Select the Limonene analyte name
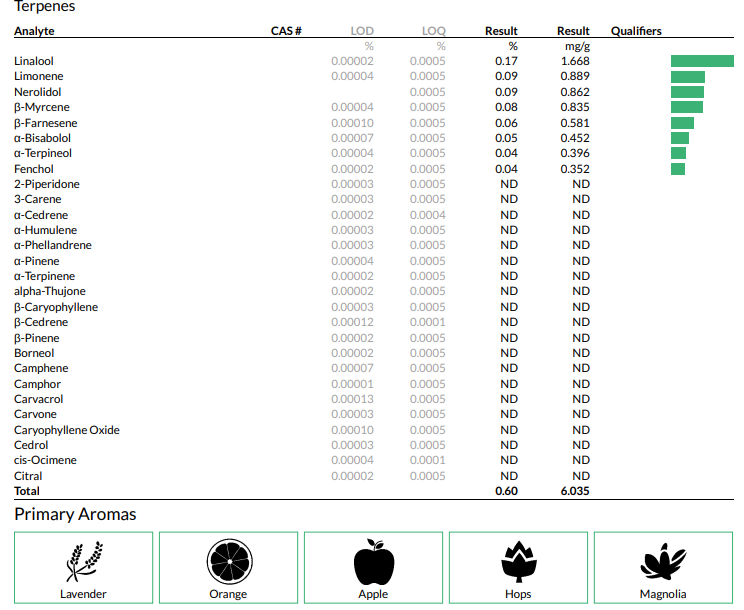This screenshot has height=610, width=744. [38, 77]
